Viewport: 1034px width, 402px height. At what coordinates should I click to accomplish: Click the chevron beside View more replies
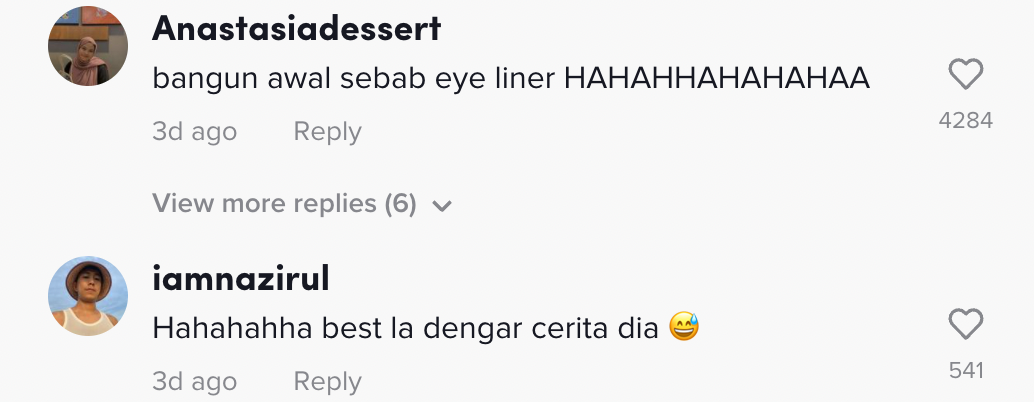point(442,206)
